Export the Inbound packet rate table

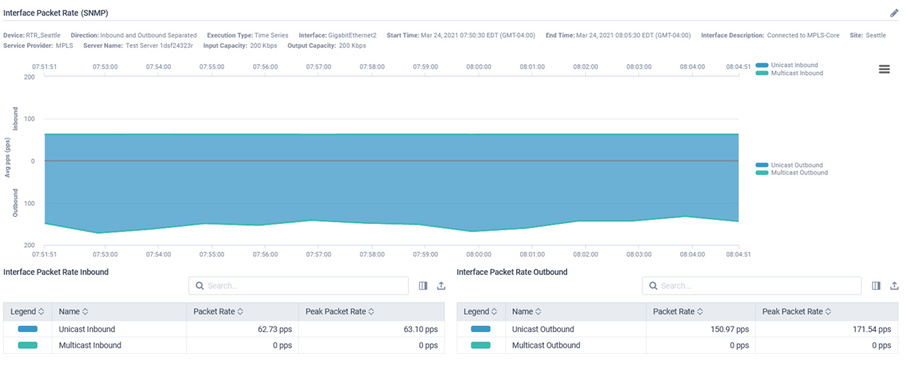point(441,285)
